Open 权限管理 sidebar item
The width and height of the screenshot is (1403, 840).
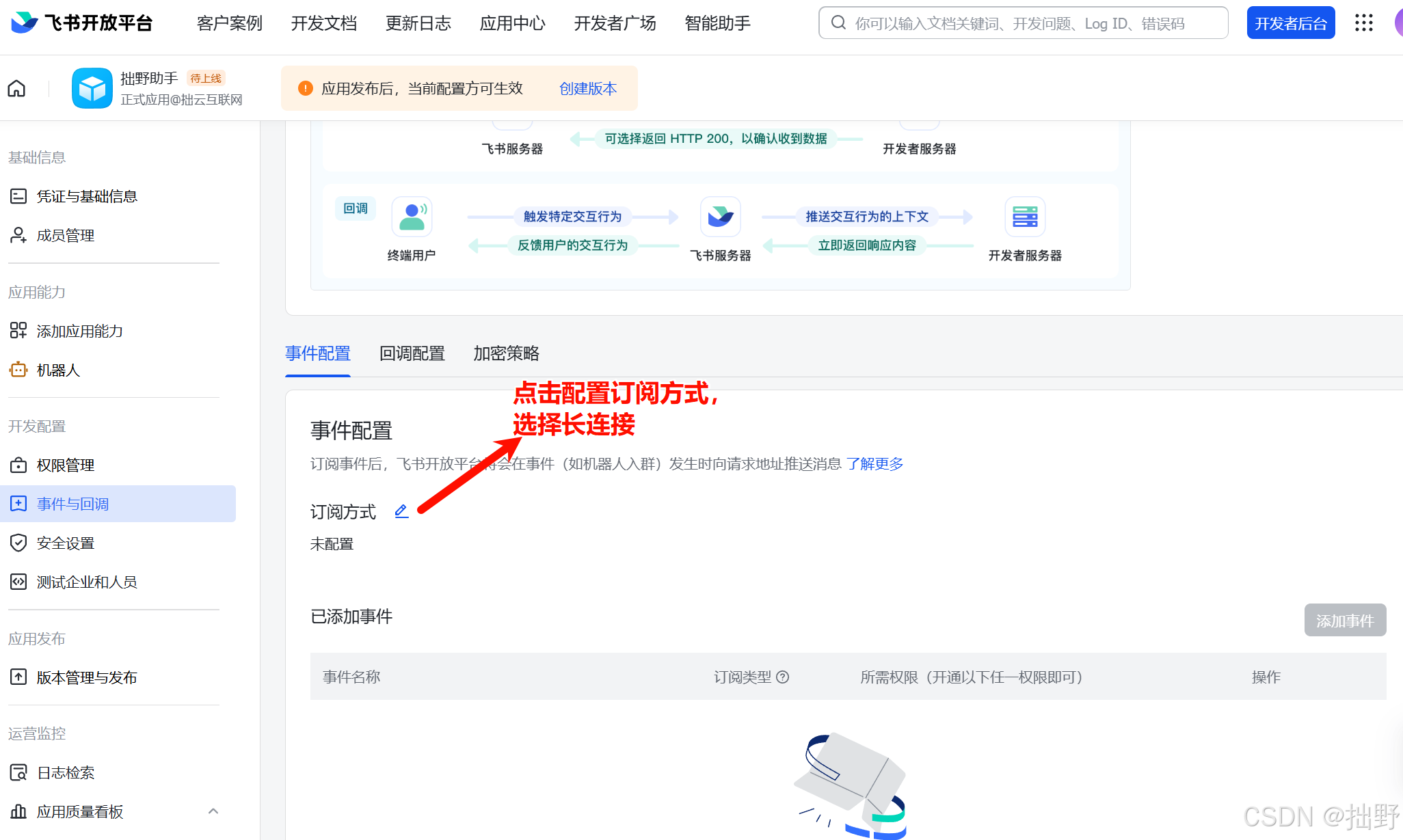[66, 465]
